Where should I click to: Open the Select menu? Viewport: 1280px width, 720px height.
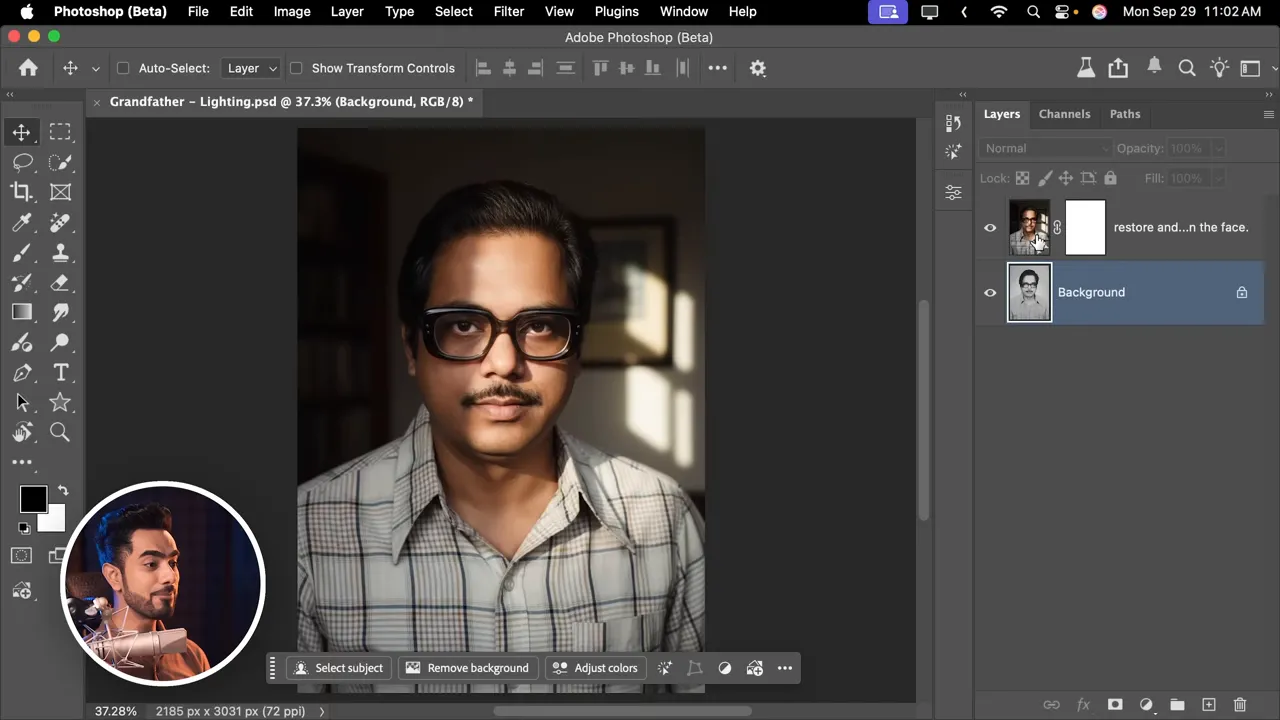coord(453,11)
